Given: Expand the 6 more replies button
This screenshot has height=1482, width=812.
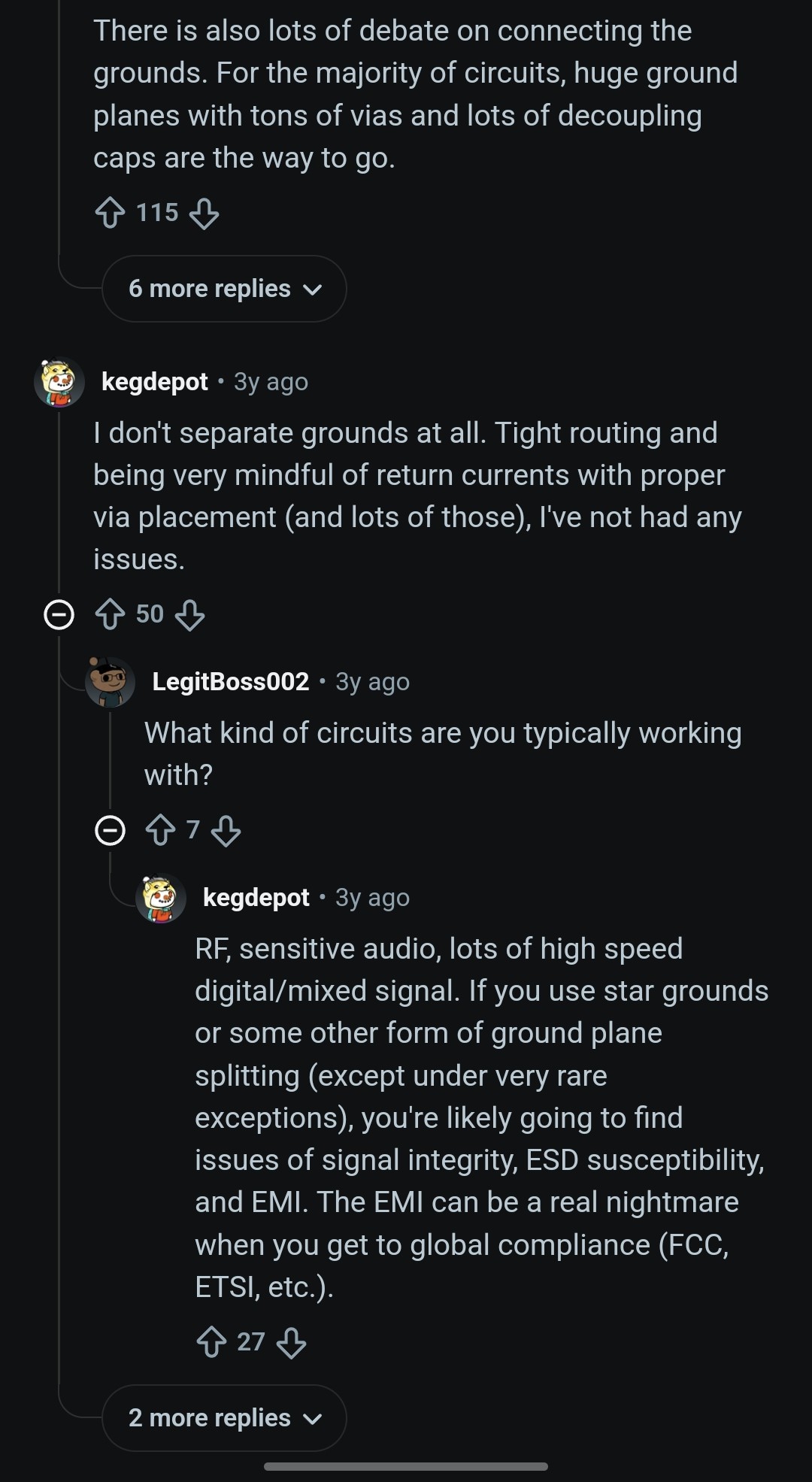Looking at the screenshot, I should pos(224,289).
